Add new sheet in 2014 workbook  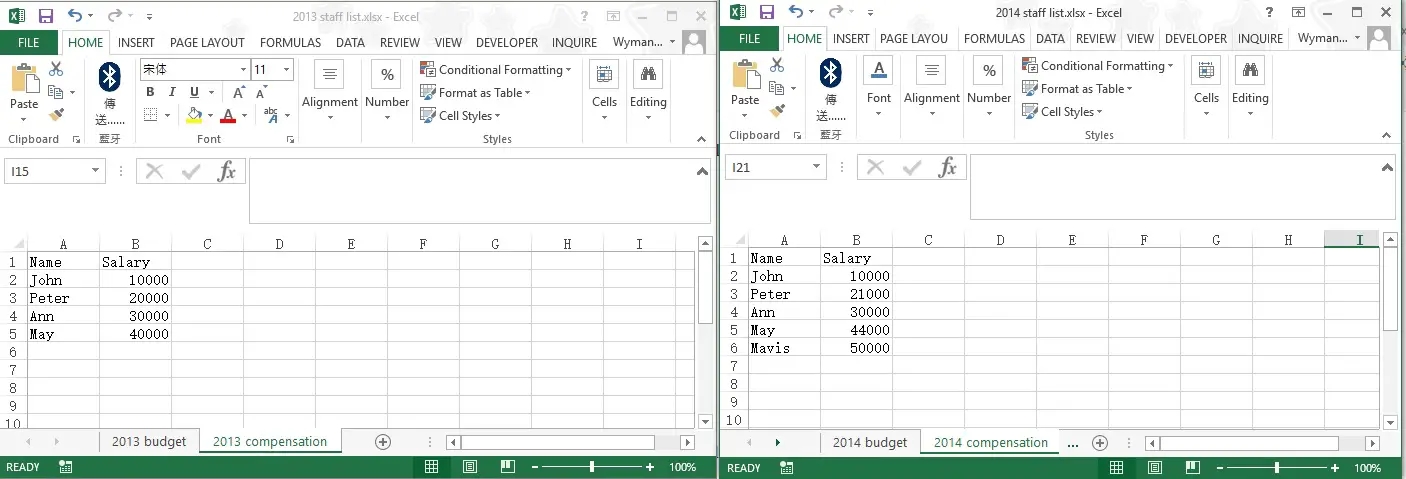coord(1100,442)
